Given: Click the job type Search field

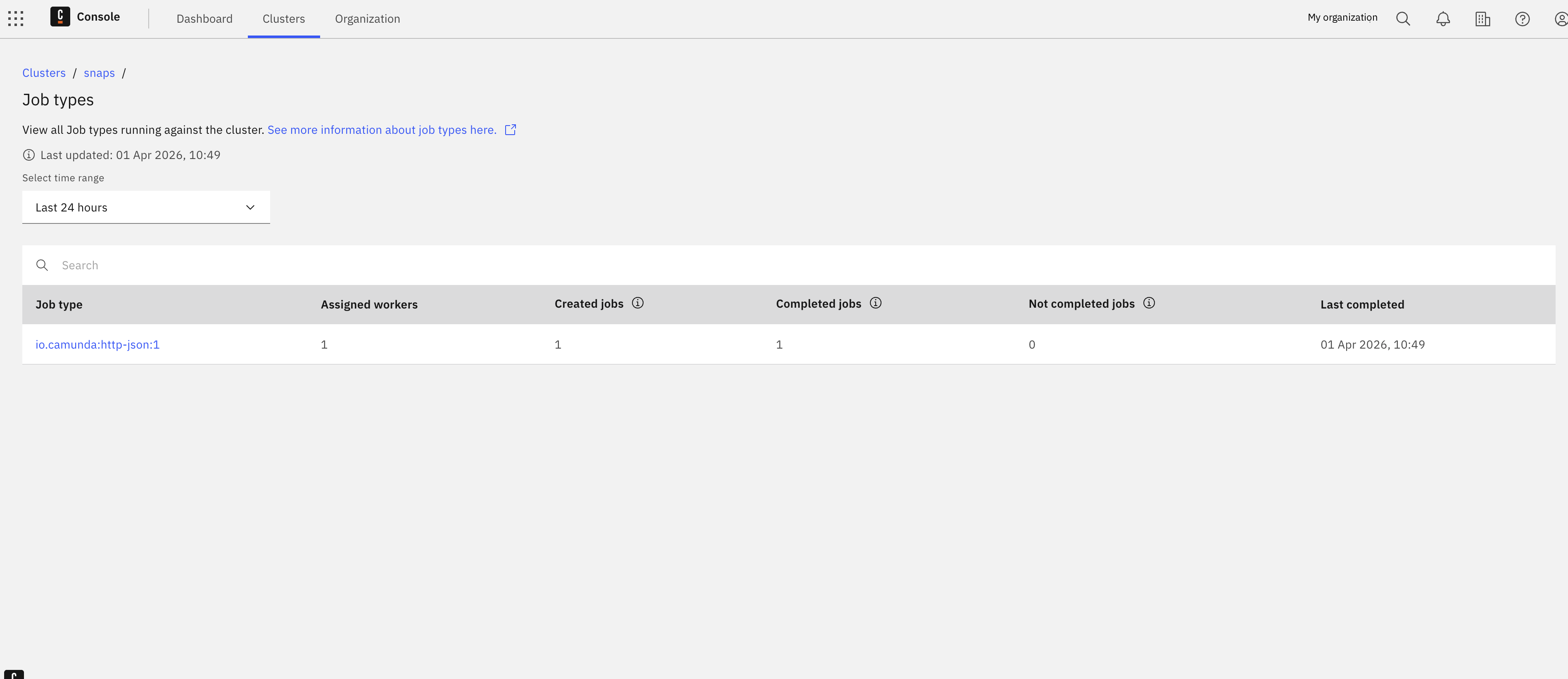Looking at the screenshot, I should pos(791,265).
